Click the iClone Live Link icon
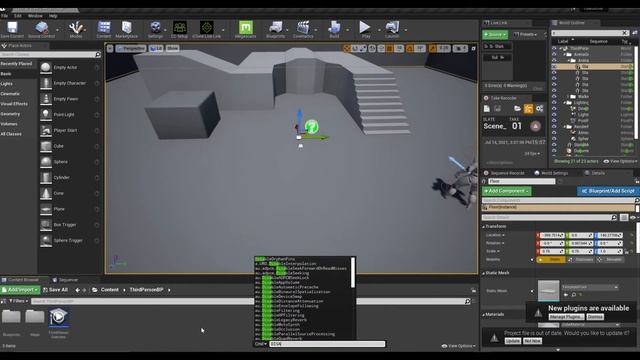640x360 pixels. (x=207, y=29)
